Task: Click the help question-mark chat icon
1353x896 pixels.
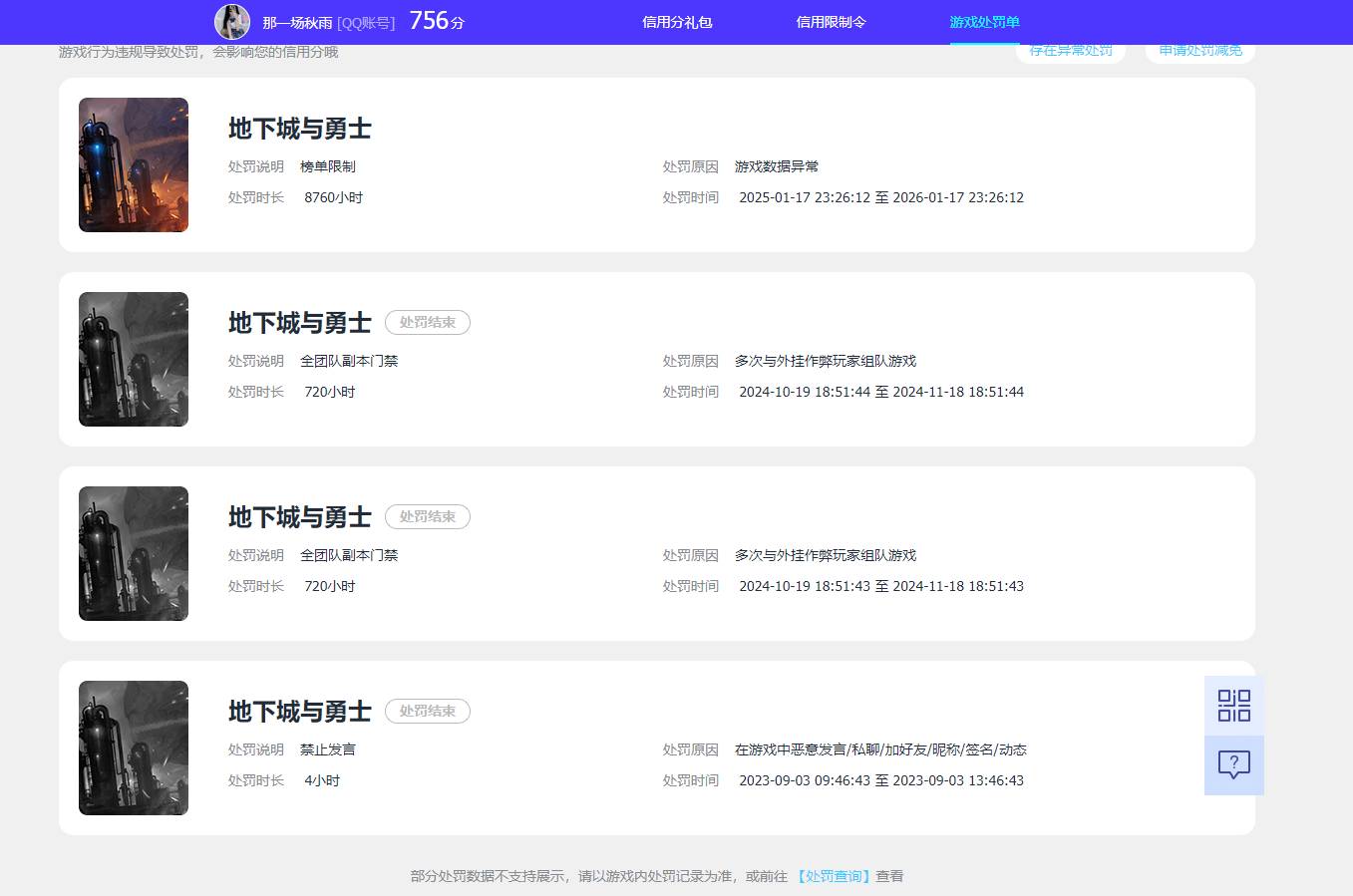Action: pos(1233,765)
